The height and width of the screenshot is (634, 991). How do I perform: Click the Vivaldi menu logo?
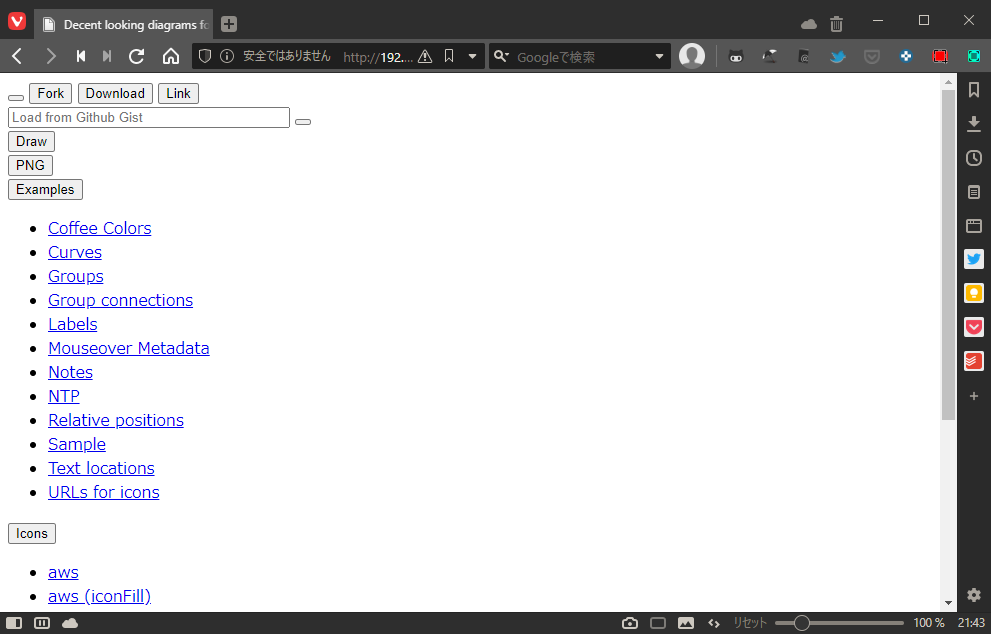pyautogui.click(x=17, y=21)
